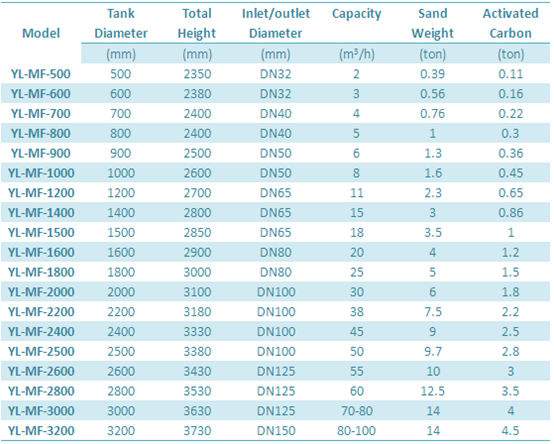Click the Capacity column header
554x444 pixels.
pos(356,14)
